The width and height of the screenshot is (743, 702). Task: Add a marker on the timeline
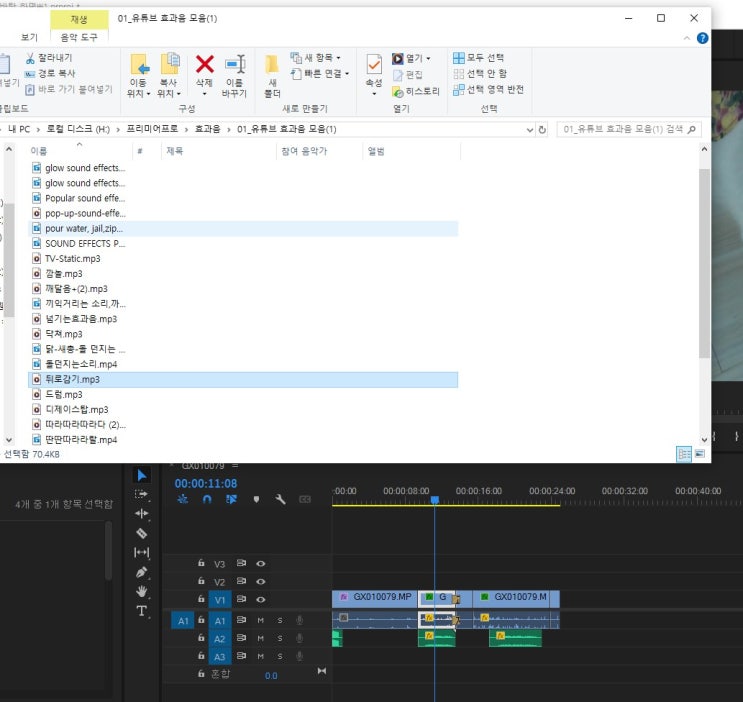coord(256,500)
